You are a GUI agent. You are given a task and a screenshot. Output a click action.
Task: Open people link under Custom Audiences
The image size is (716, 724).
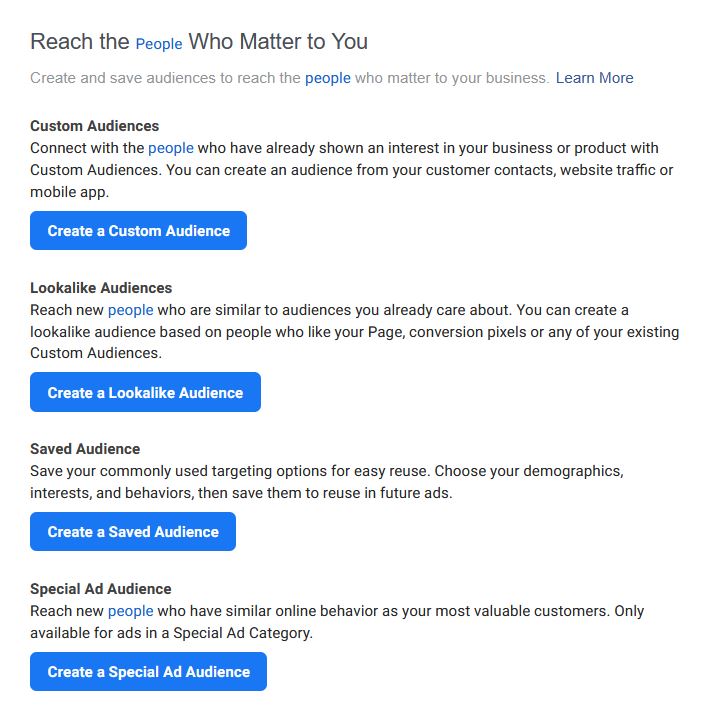(x=171, y=148)
